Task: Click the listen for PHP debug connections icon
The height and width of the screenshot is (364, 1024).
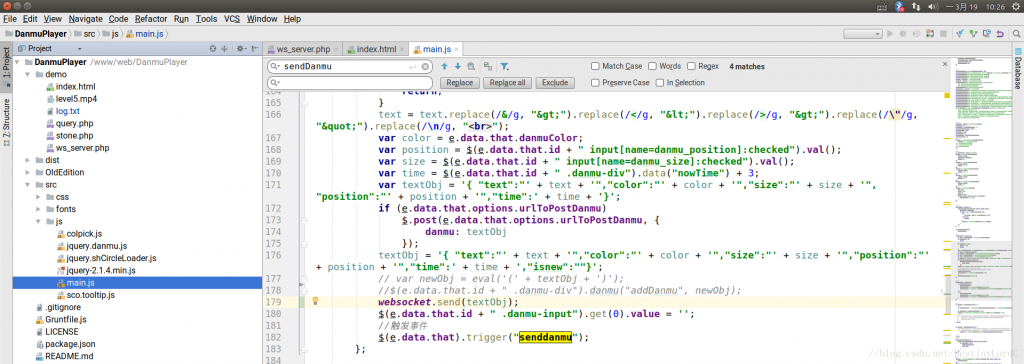Action: pyautogui.click(x=930, y=33)
